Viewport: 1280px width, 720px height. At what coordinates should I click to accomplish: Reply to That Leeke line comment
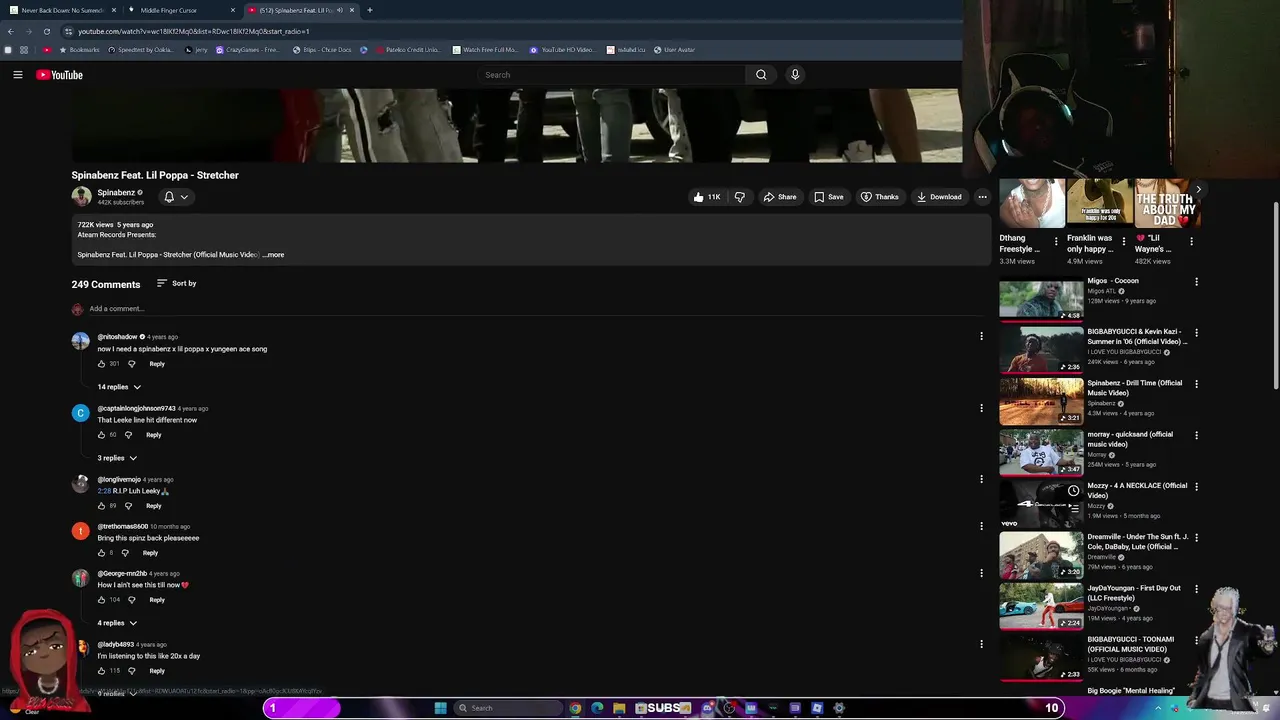tap(153, 435)
